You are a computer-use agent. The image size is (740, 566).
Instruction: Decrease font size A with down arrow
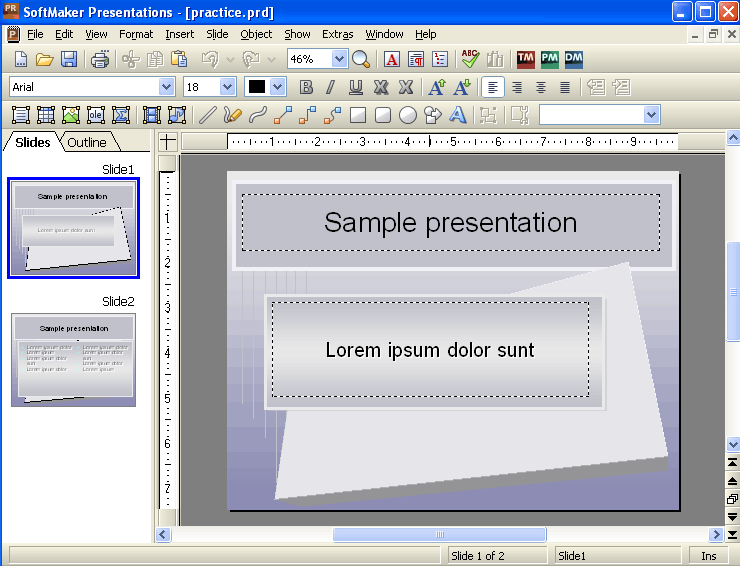462,87
